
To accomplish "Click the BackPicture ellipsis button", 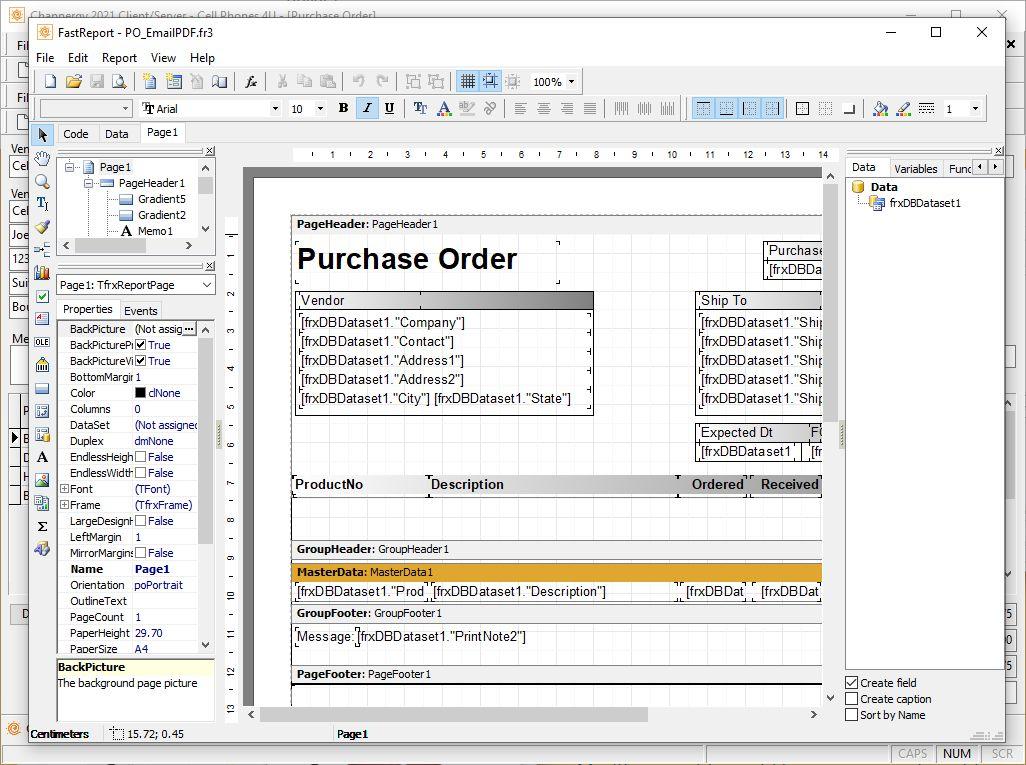I will (189, 329).
